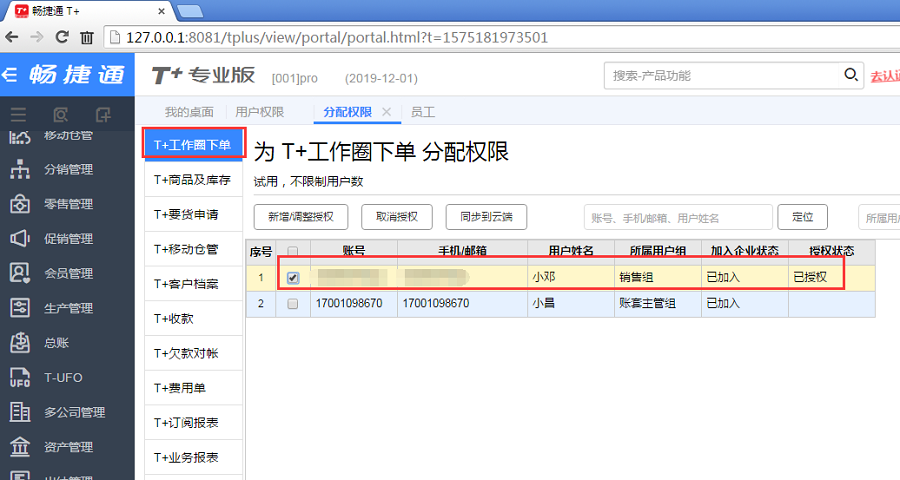Click the 授权状态 column header
The width and height of the screenshot is (900, 480).
click(x=832, y=251)
